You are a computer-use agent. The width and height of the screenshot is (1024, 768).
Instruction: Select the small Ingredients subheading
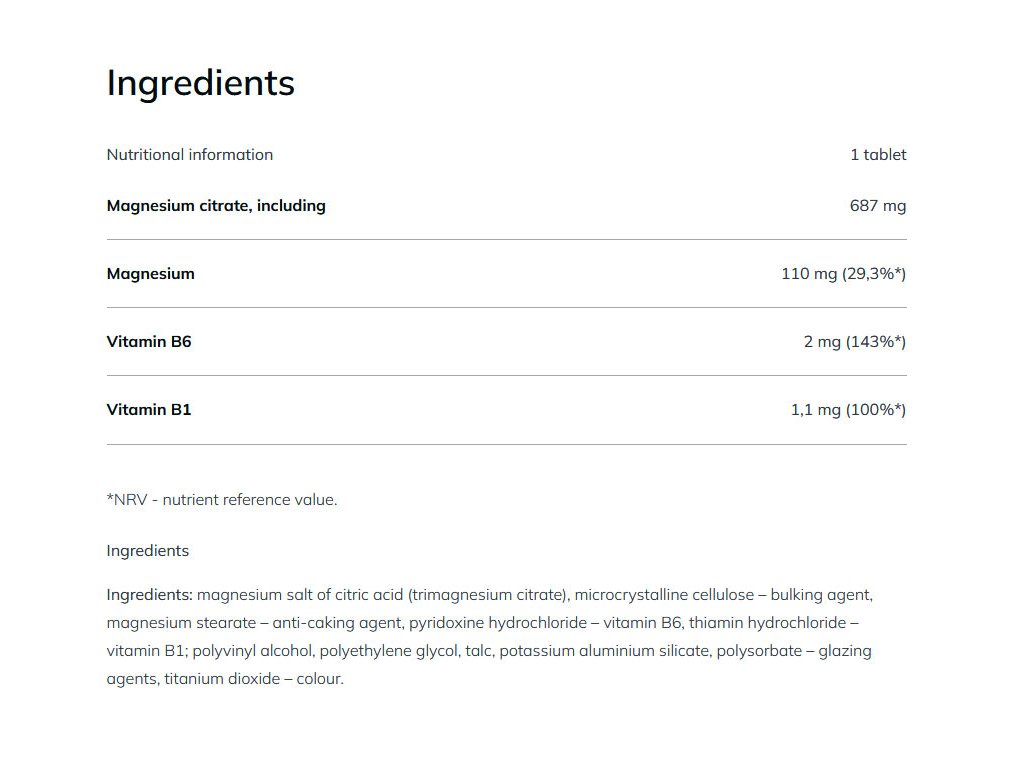coord(148,551)
